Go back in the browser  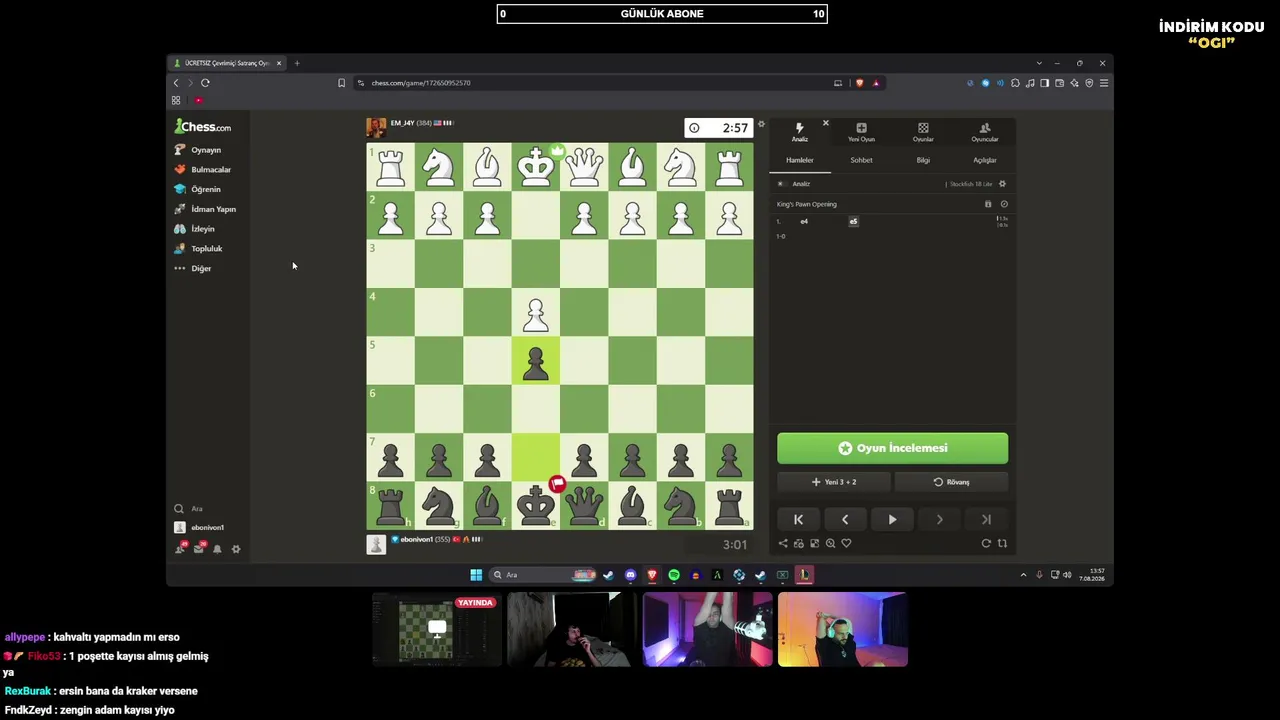tap(176, 83)
